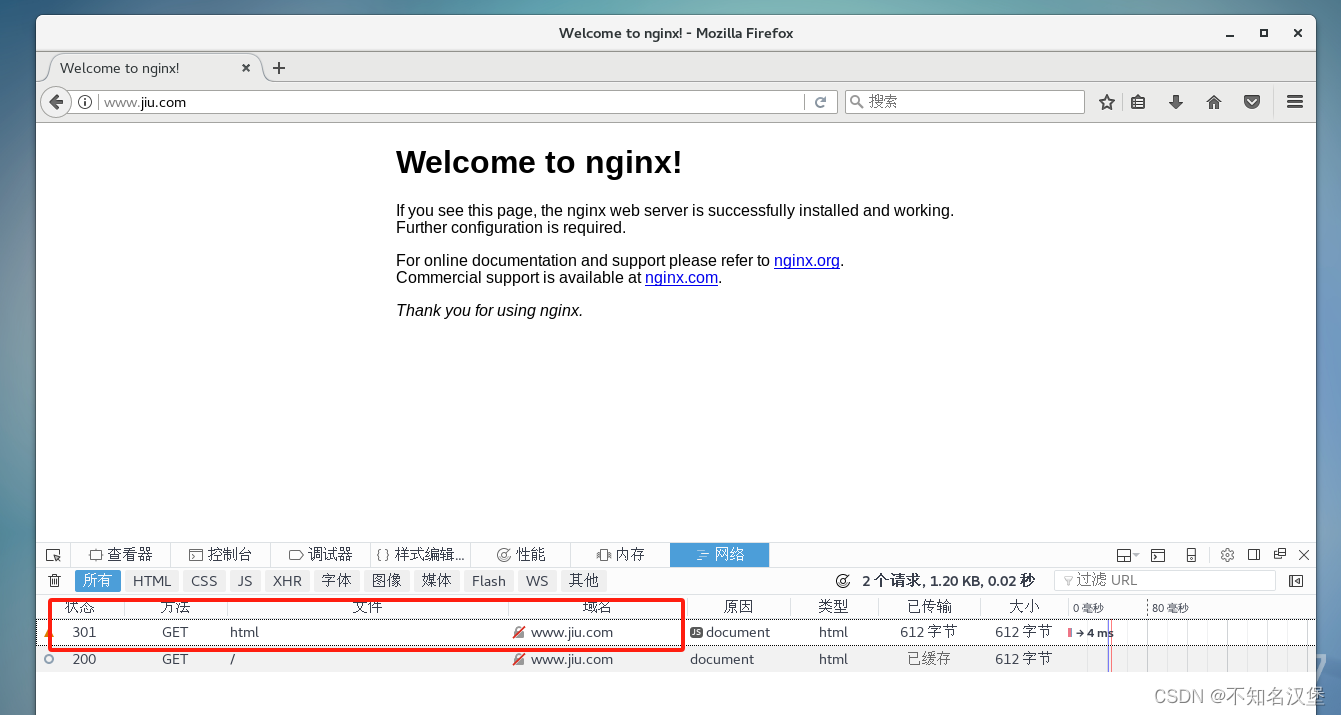Toggle the JS request filter
Image resolution: width=1341 pixels, height=715 pixels.
pyautogui.click(x=245, y=581)
